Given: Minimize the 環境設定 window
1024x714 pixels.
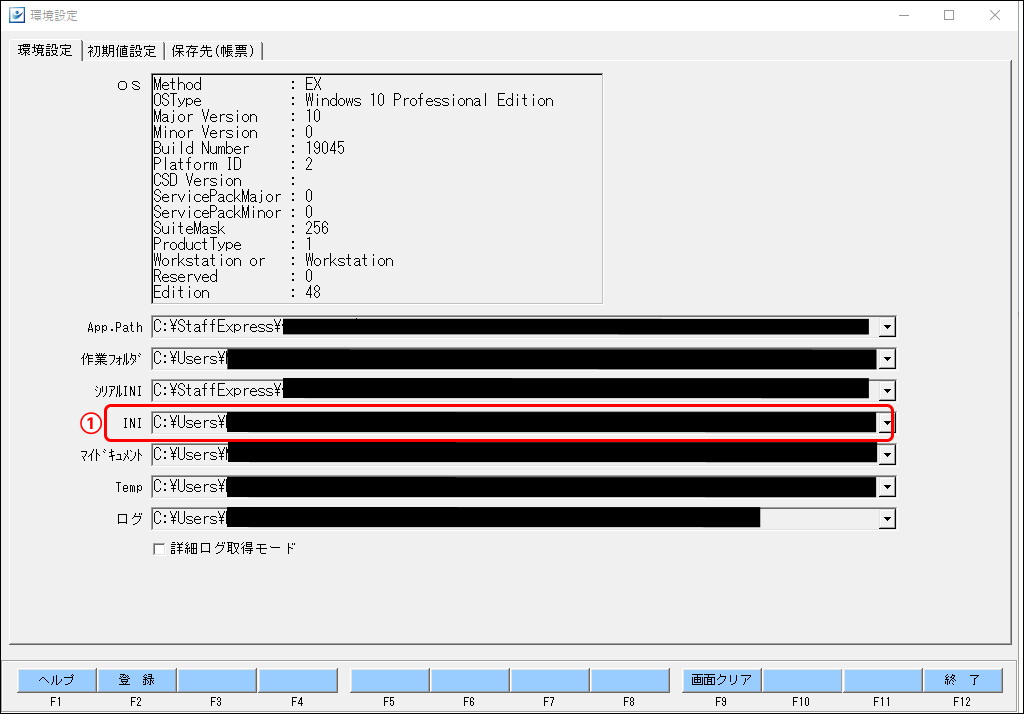Looking at the screenshot, I should (x=904, y=15).
